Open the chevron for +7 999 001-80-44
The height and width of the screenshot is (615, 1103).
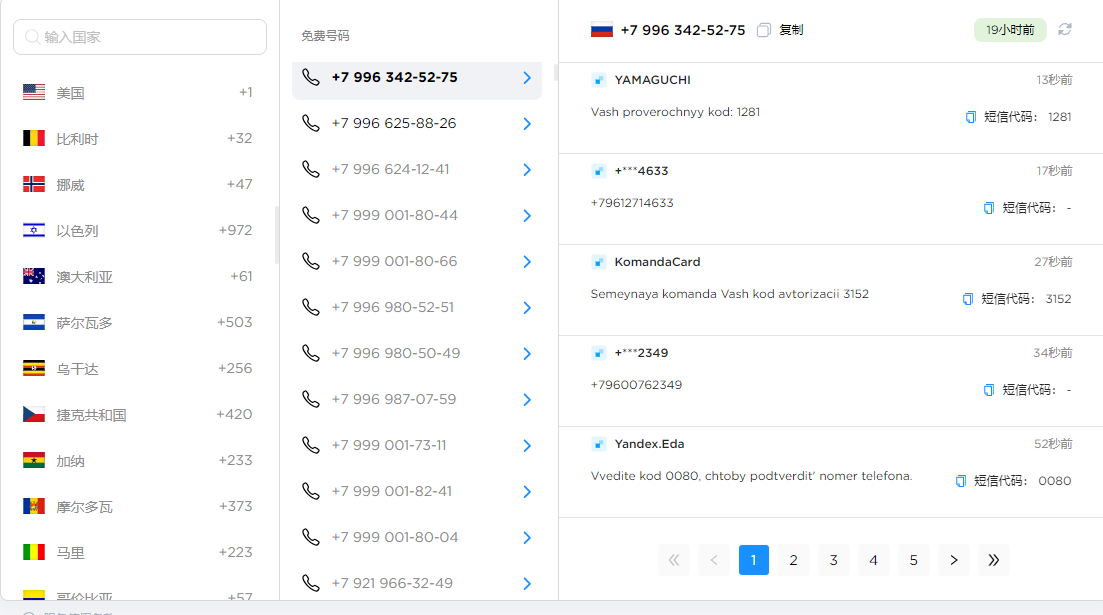pyautogui.click(x=527, y=216)
